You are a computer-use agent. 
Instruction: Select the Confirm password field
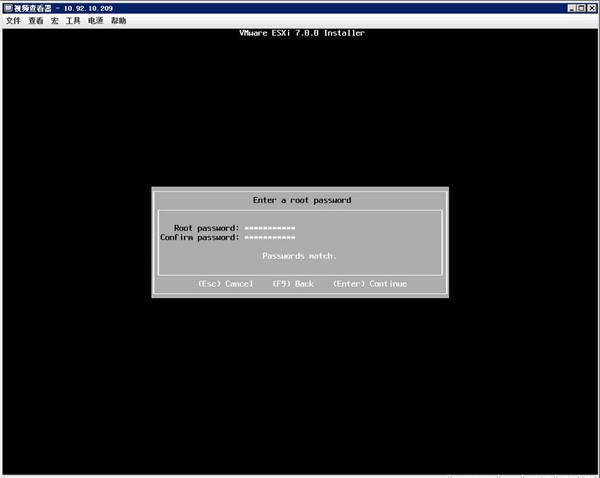tap(270, 238)
